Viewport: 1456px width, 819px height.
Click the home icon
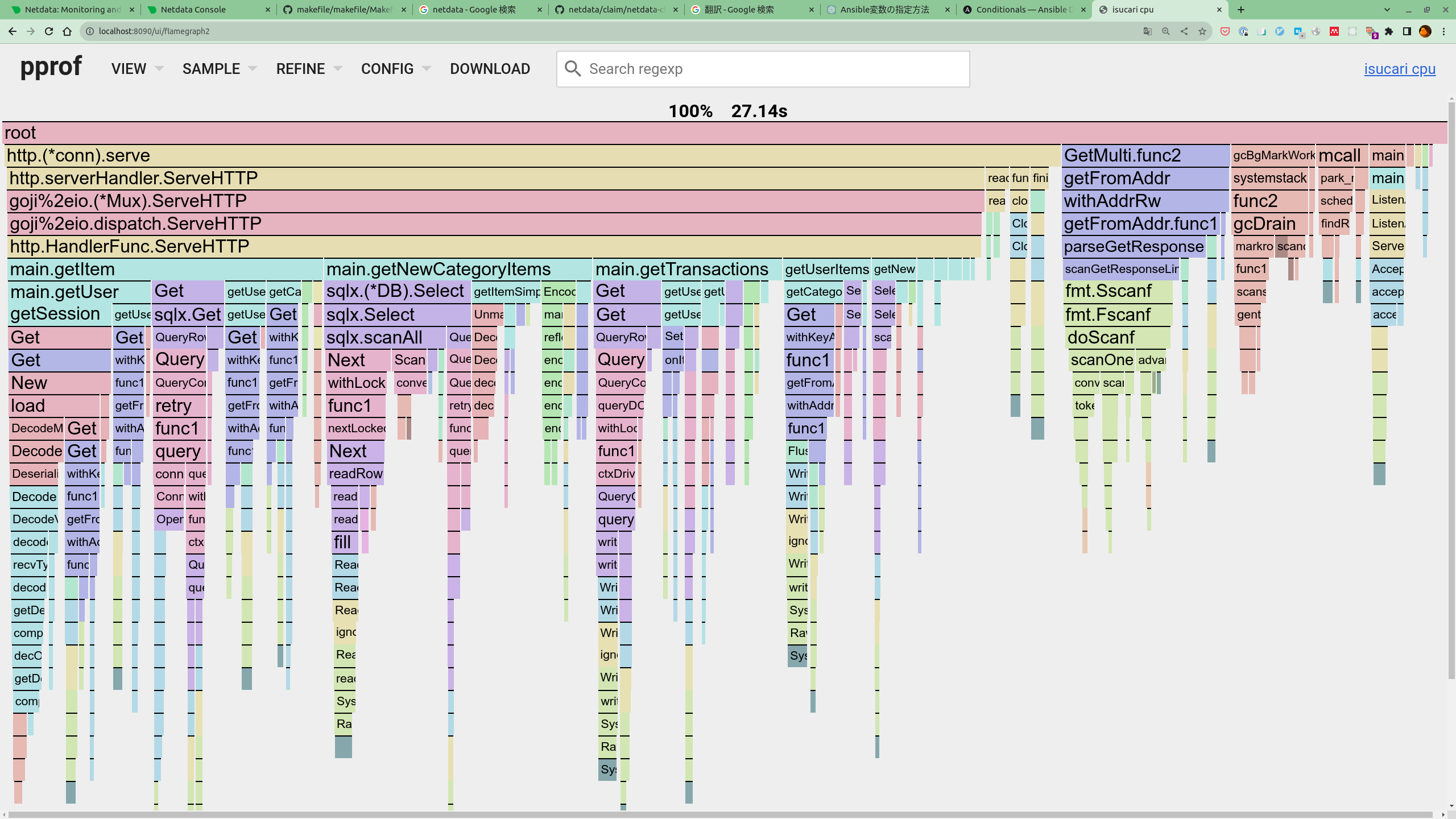[x=67, y=31]
